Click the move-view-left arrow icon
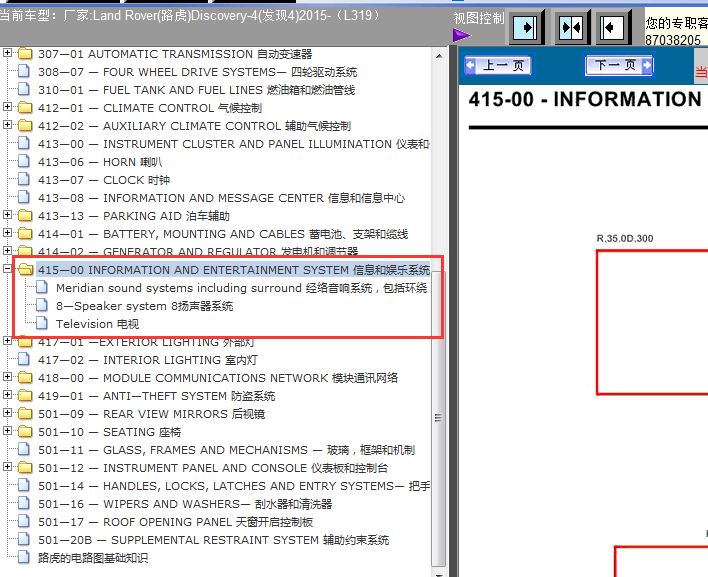The width and height of the screenshot is (708, 577). 612,28
